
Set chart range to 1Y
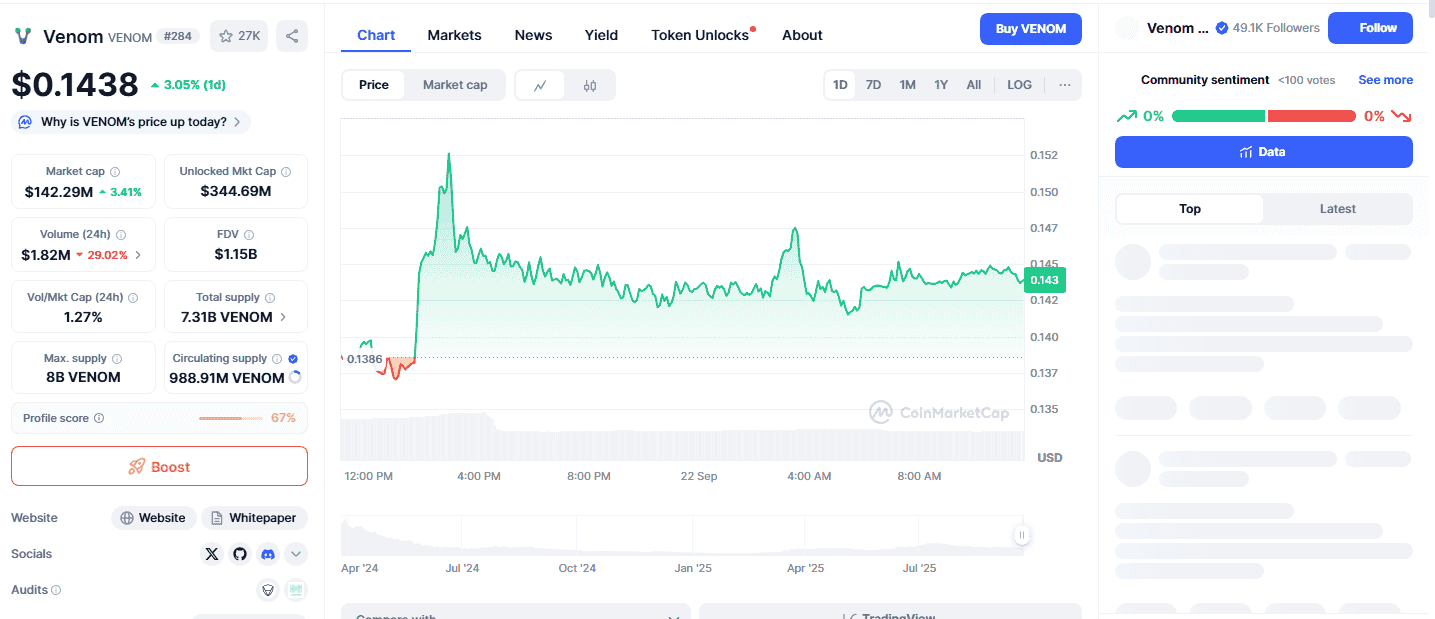tap(941, 85)
